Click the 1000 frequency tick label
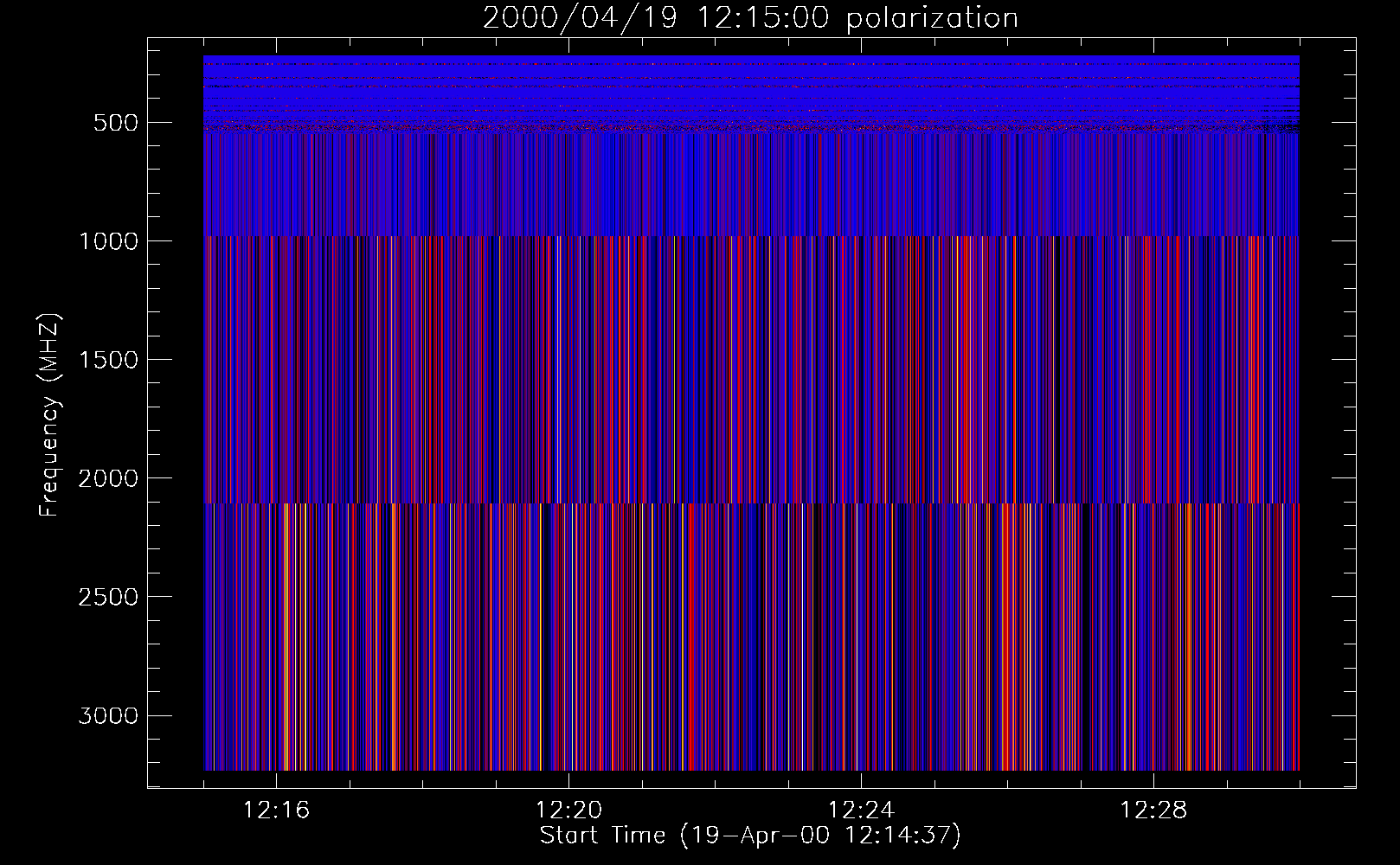The height and width of the screenshot is (865, 1400). (108, 241)
